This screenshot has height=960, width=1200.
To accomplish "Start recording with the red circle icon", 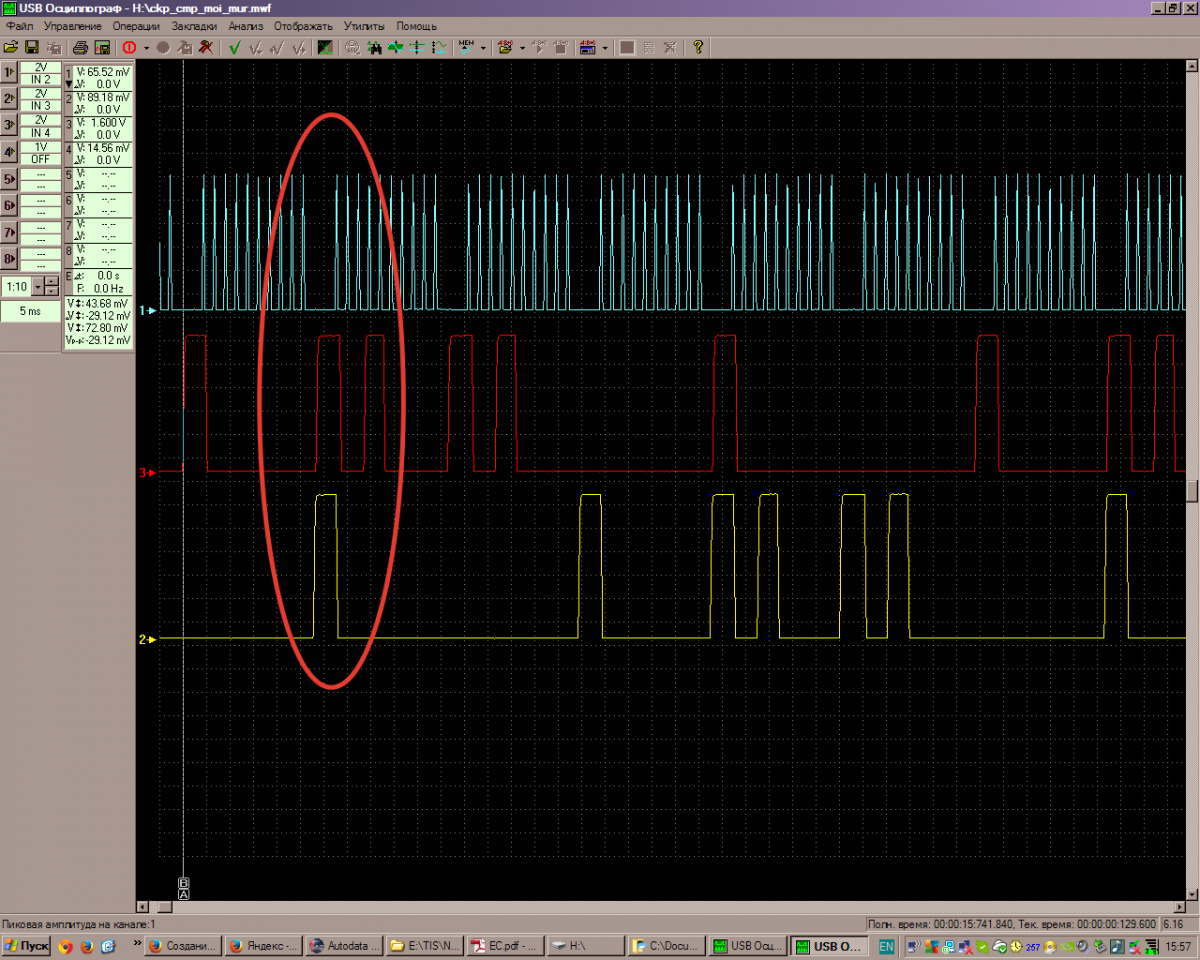I will 129,47.
